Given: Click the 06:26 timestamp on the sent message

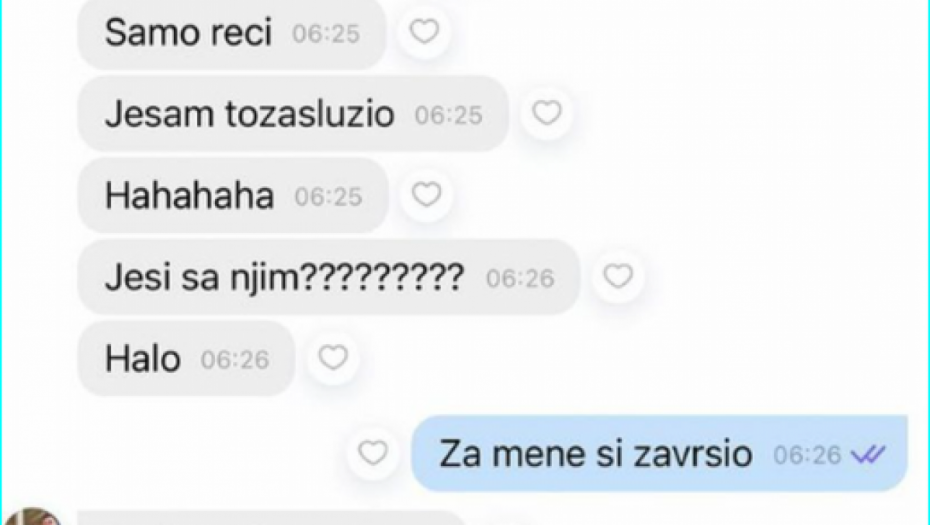Looking at the screenshot, I should 807,456.
